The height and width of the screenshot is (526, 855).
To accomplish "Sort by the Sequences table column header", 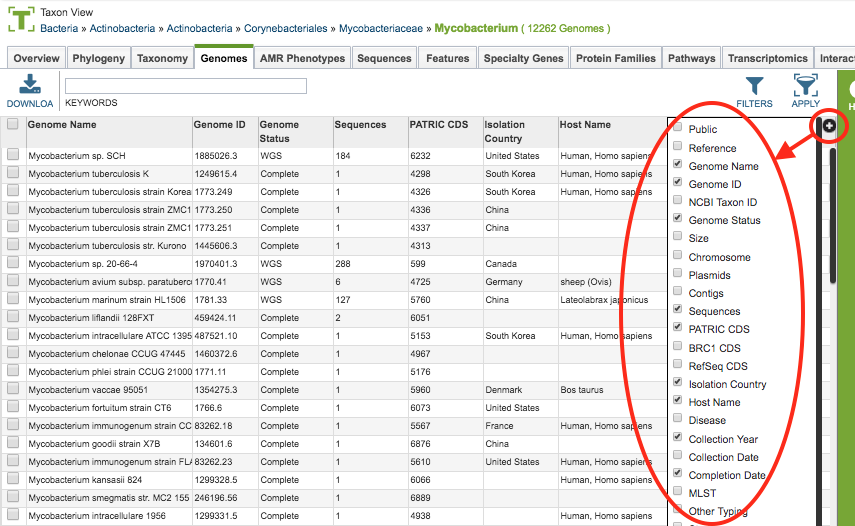I will pos(370,131).
